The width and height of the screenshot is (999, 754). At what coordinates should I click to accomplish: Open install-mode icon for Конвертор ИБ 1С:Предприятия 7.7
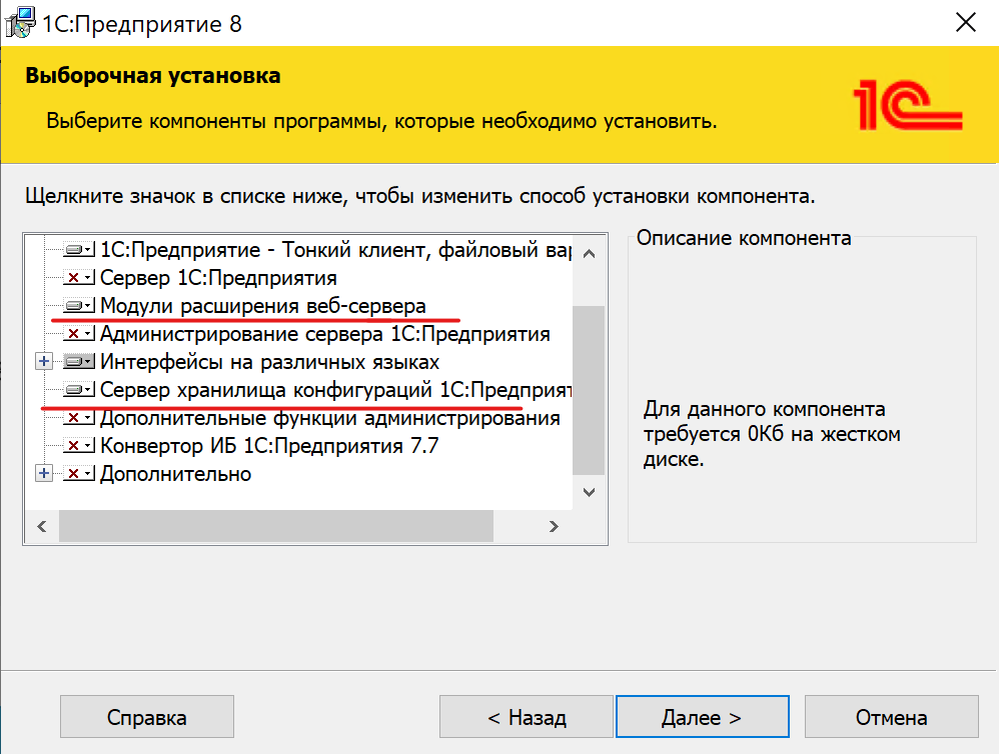pos(79,446)
